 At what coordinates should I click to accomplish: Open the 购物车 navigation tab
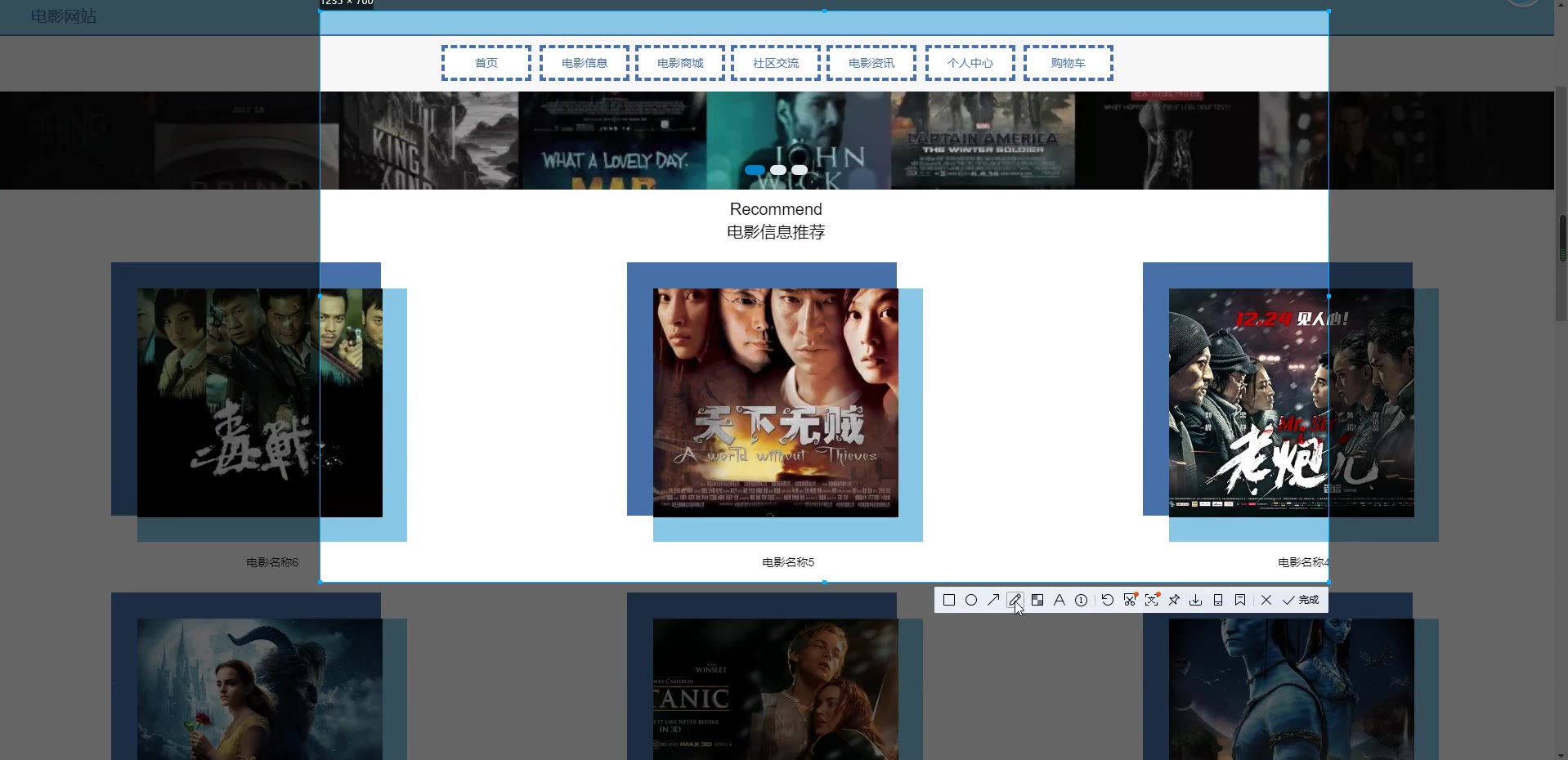[1068, 63]
